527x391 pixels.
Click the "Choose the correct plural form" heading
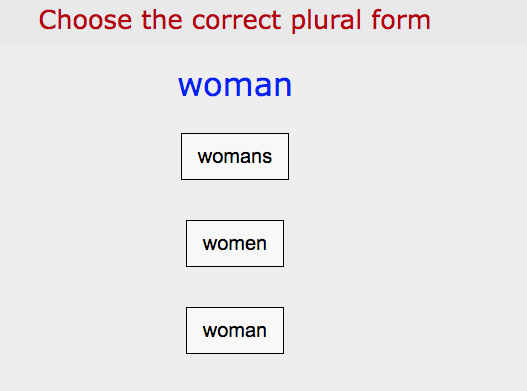(235, 20)
